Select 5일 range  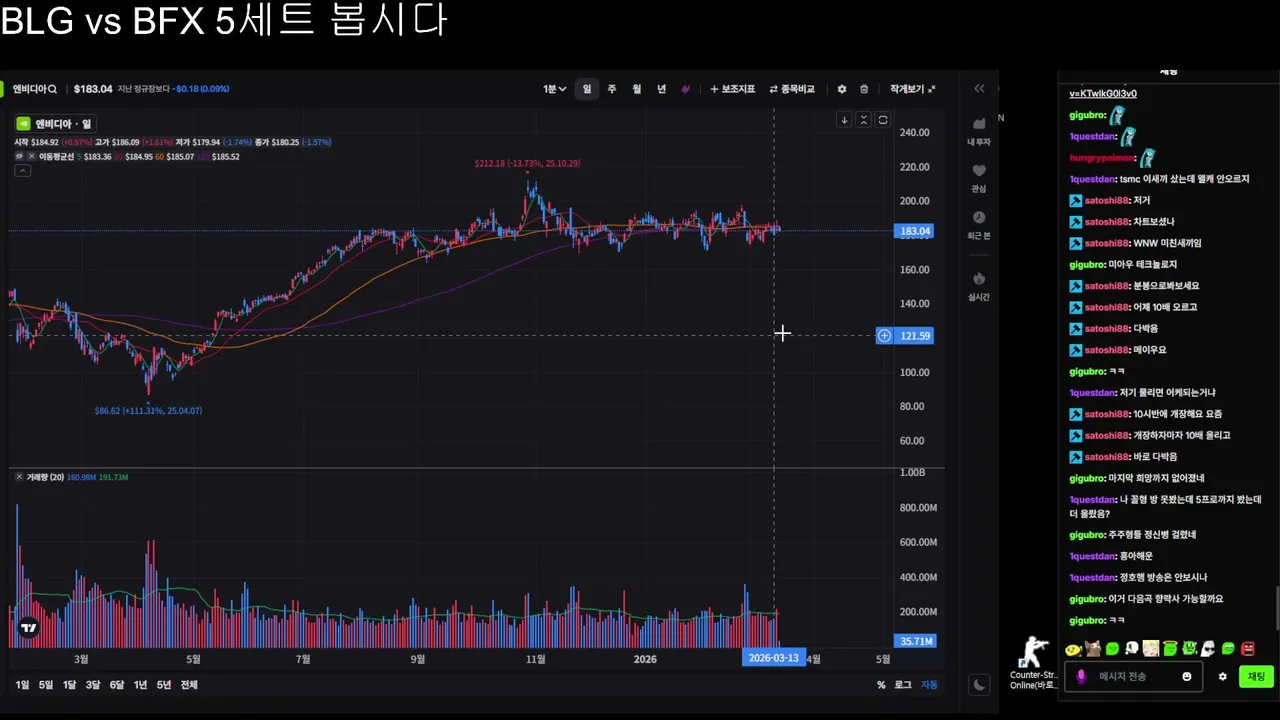[46, 685]
